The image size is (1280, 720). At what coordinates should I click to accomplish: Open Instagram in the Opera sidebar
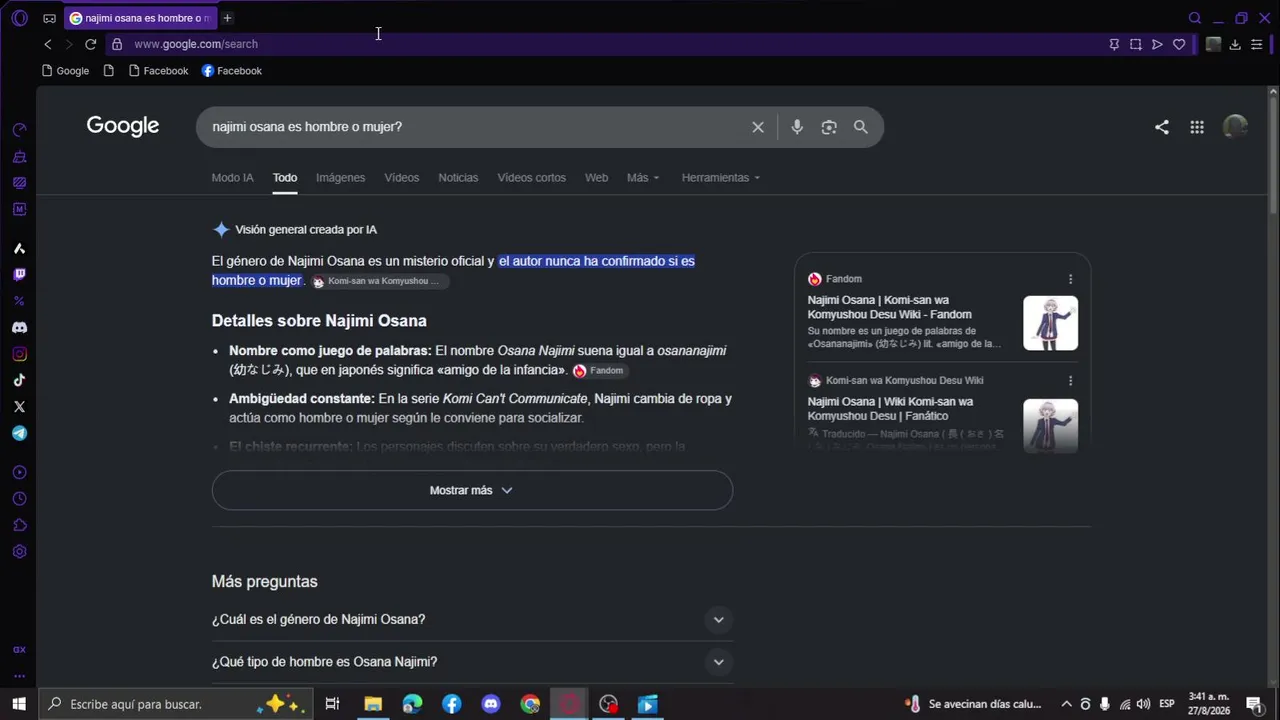click(19, 354)
